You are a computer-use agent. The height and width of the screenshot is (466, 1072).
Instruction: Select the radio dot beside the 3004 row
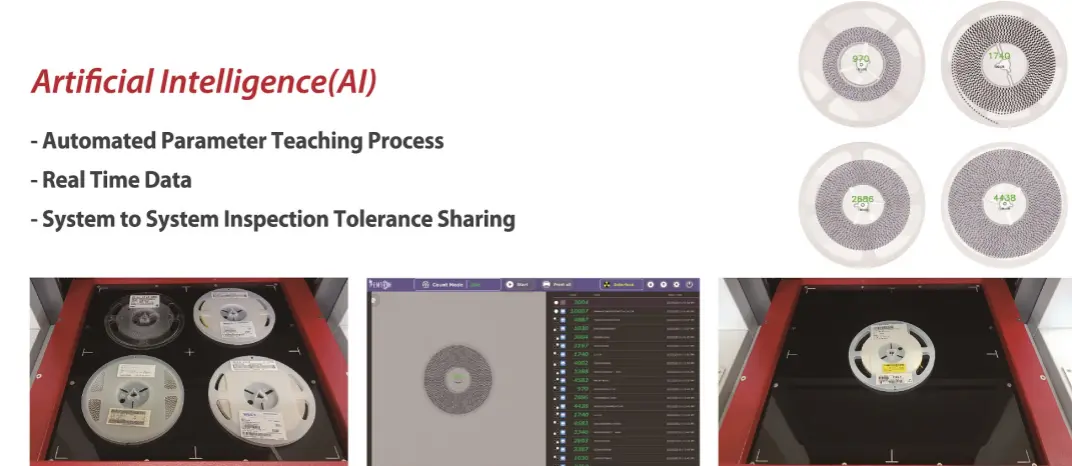(x=556, y=302)
